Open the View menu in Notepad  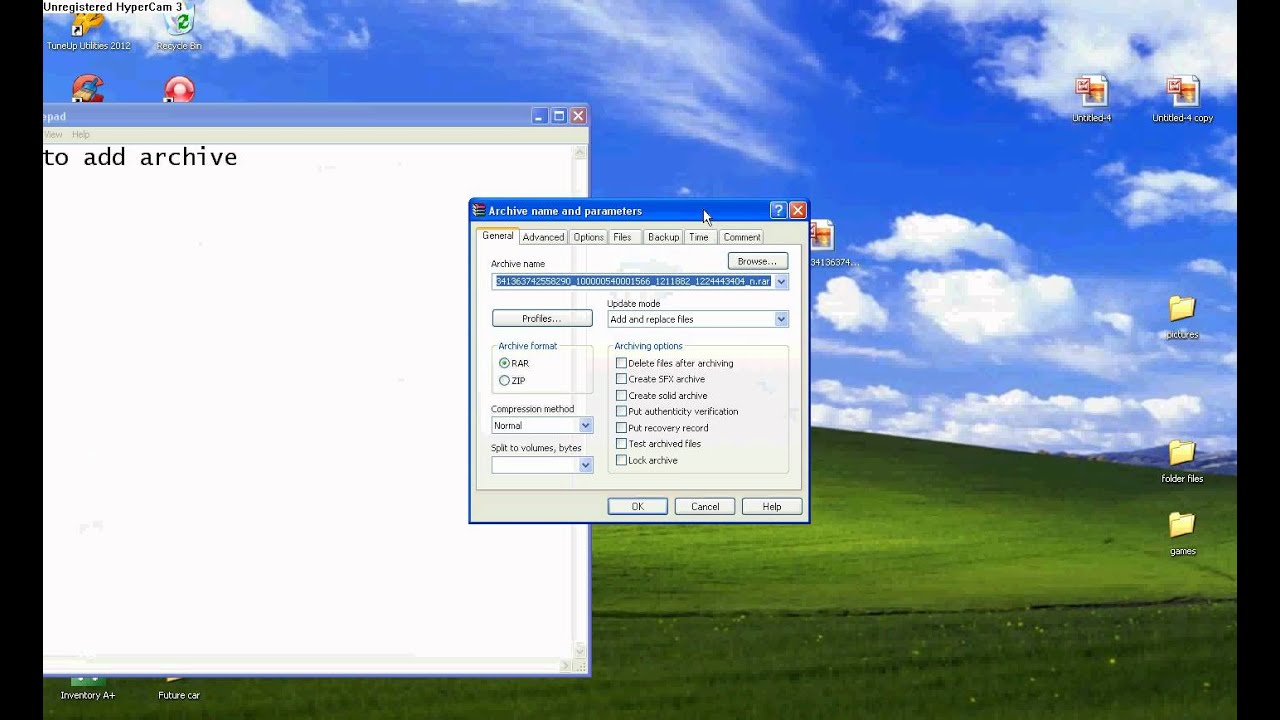tap(53, 134)
